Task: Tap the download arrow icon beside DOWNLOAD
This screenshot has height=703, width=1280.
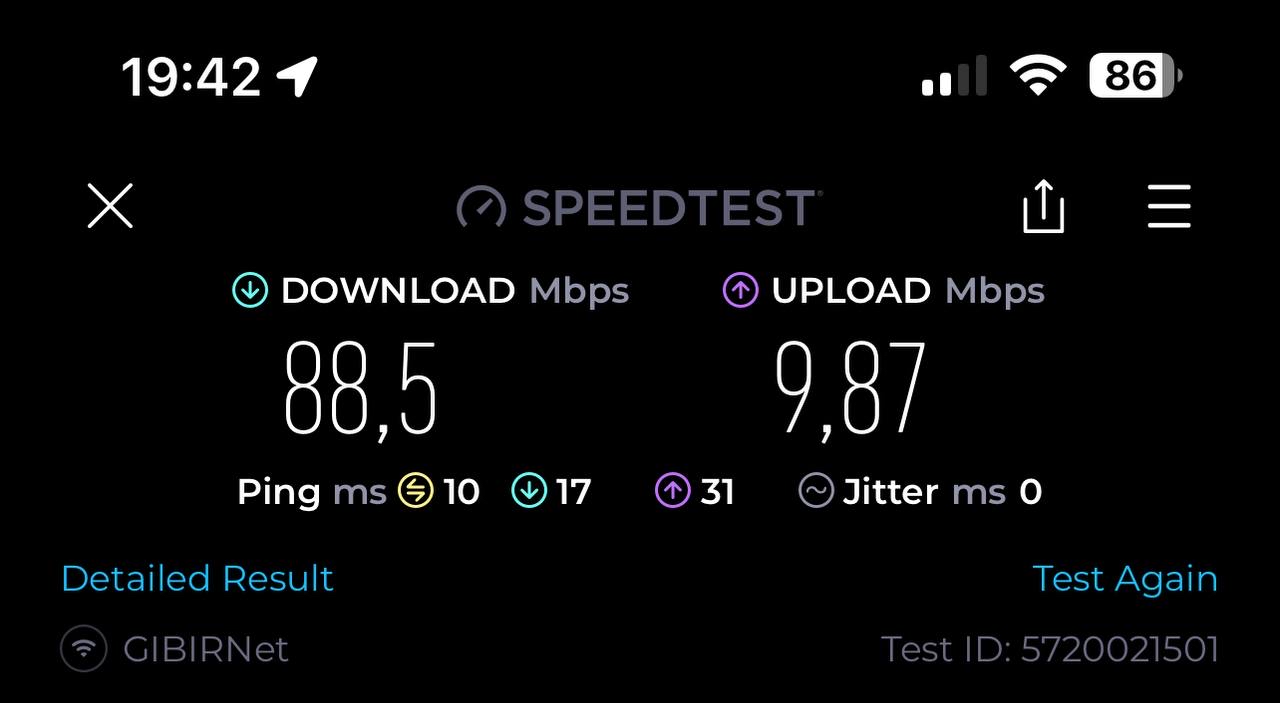Action: pyautogui.click(x=250, y=291)
